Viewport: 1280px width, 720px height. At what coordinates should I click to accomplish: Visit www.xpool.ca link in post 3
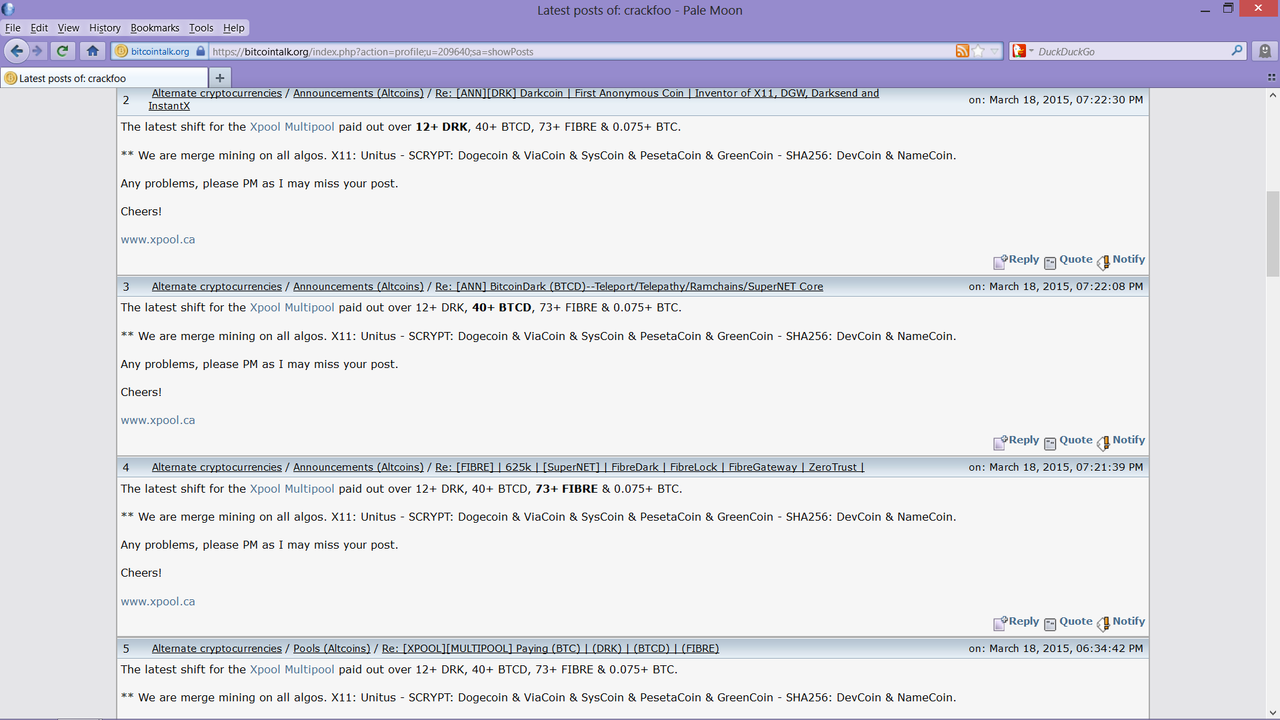158,421
